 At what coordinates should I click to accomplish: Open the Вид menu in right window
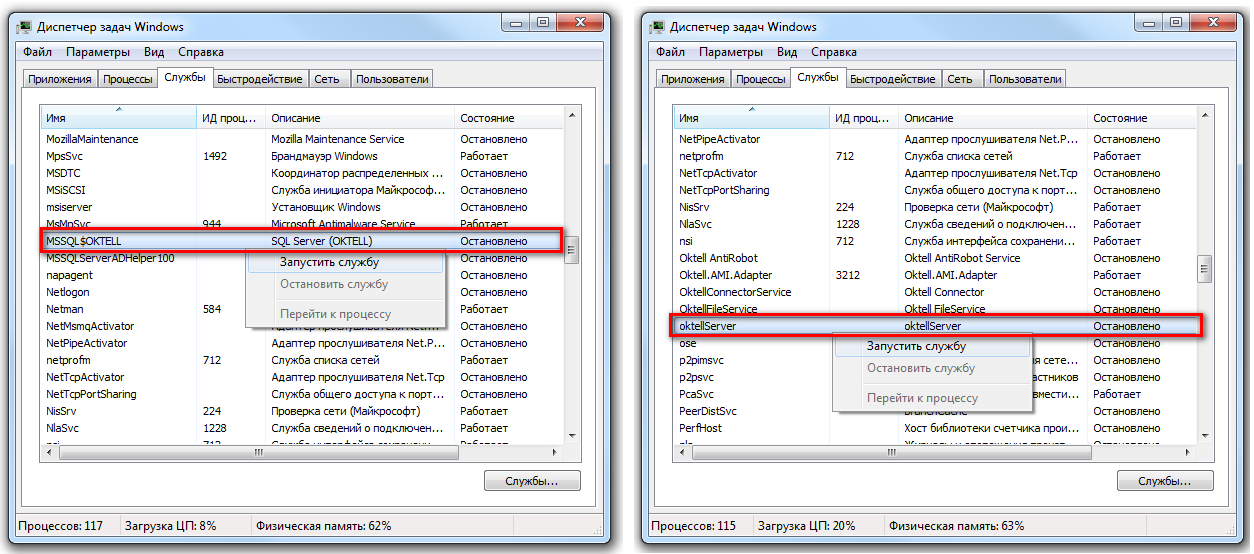point(787,52)
